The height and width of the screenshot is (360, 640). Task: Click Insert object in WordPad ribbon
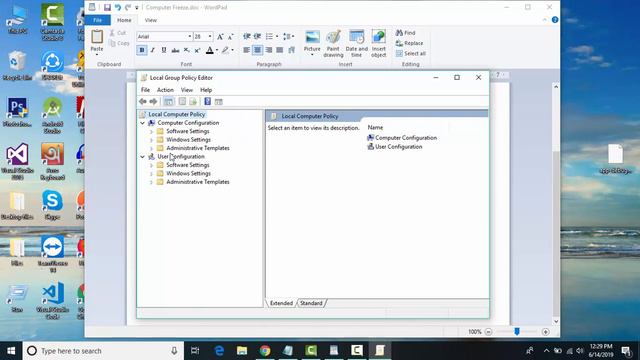(x=378, y=43)
